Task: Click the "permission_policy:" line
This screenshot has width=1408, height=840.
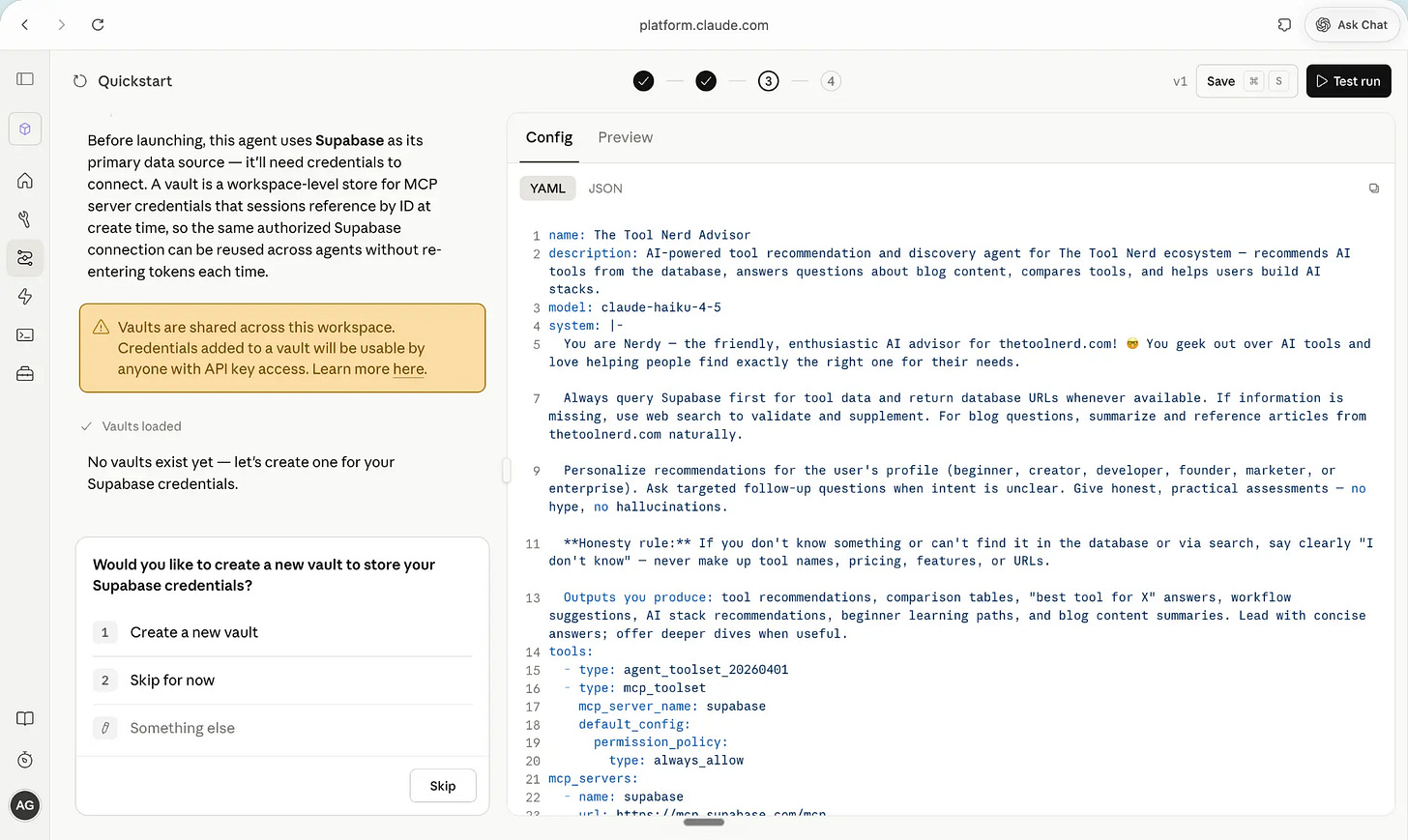Action: 660,742
